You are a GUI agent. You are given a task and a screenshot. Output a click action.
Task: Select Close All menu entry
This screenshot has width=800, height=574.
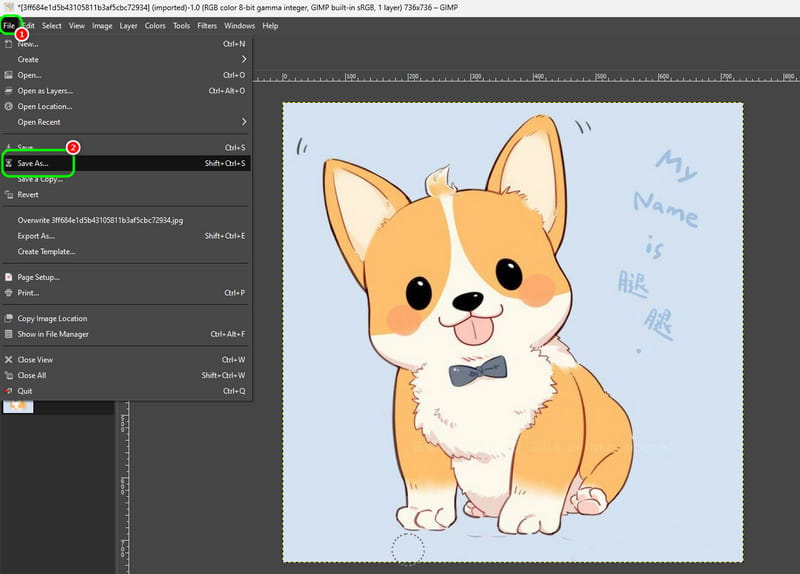[x=32, y=375]
